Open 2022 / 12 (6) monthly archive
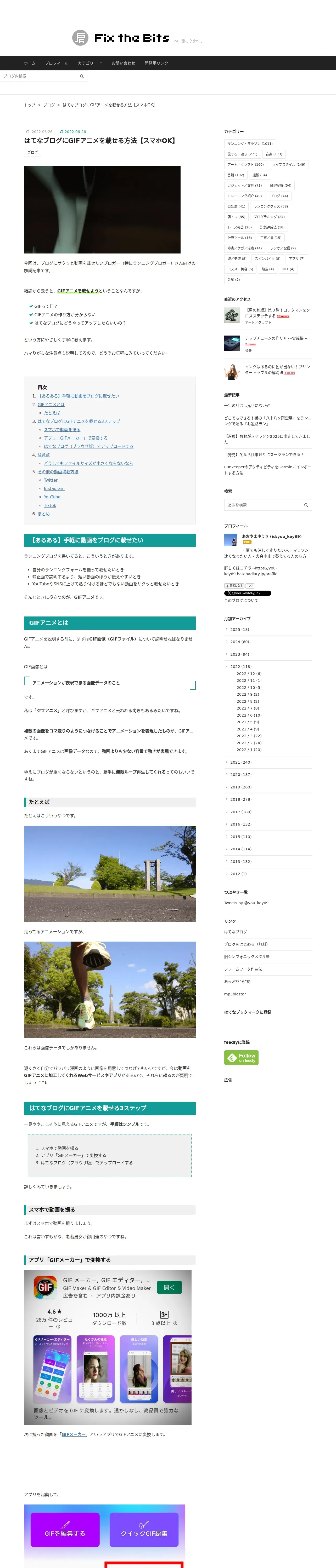 point(249,674)
